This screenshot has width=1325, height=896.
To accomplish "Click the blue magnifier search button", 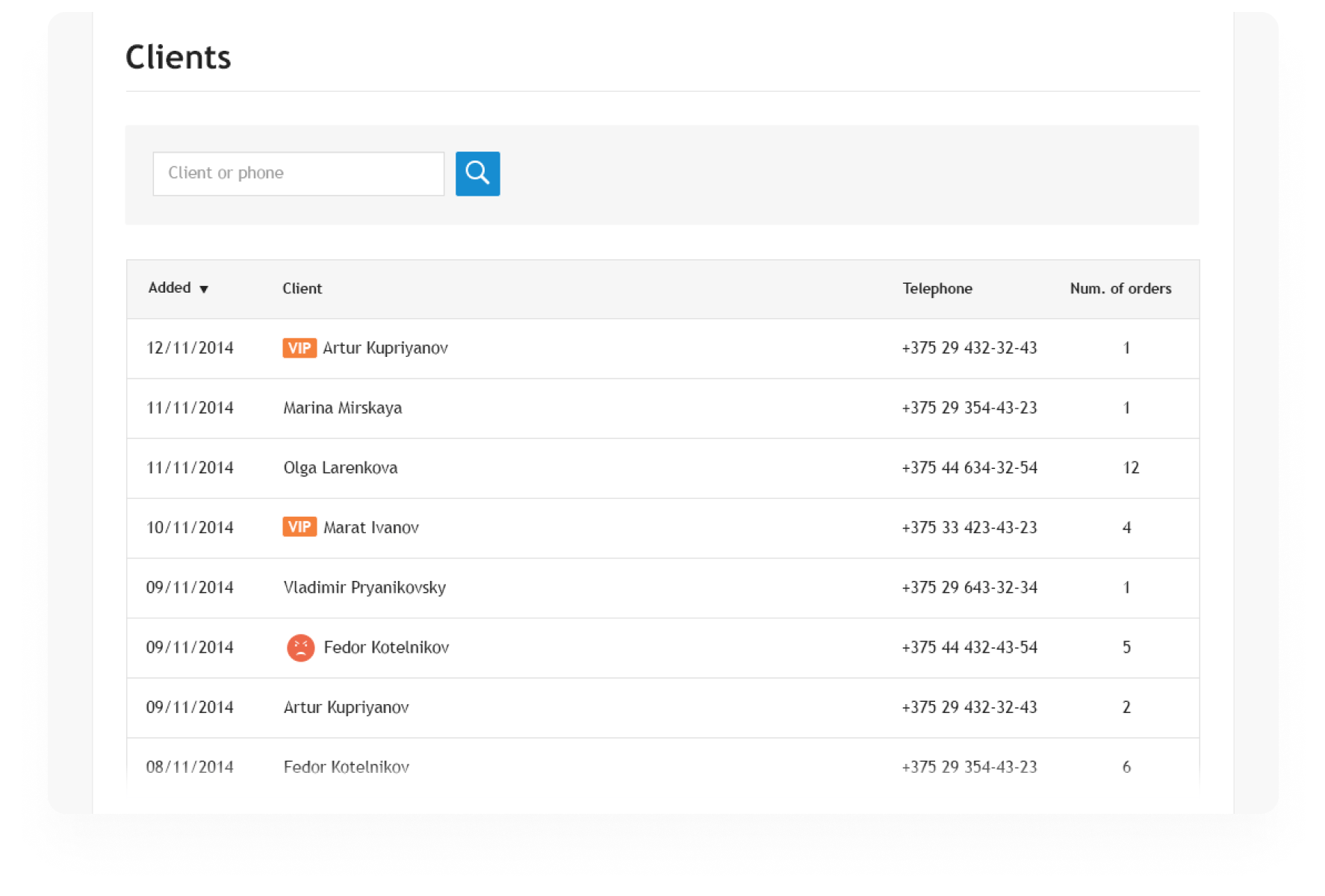I will tap(477, 174).
